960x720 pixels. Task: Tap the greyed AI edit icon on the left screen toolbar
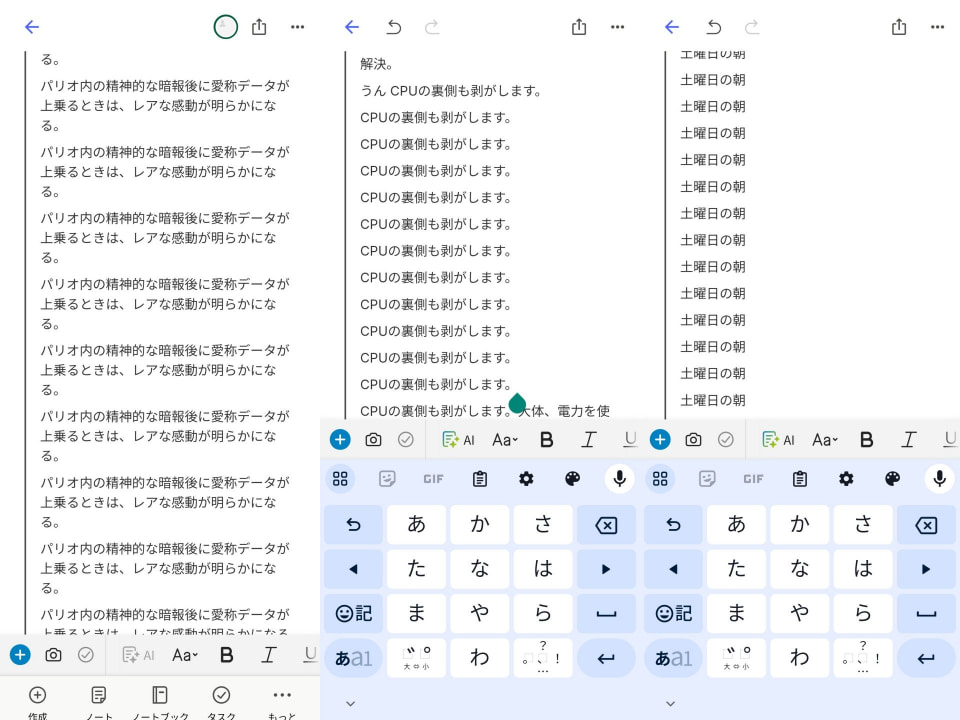tap(138, 655)
